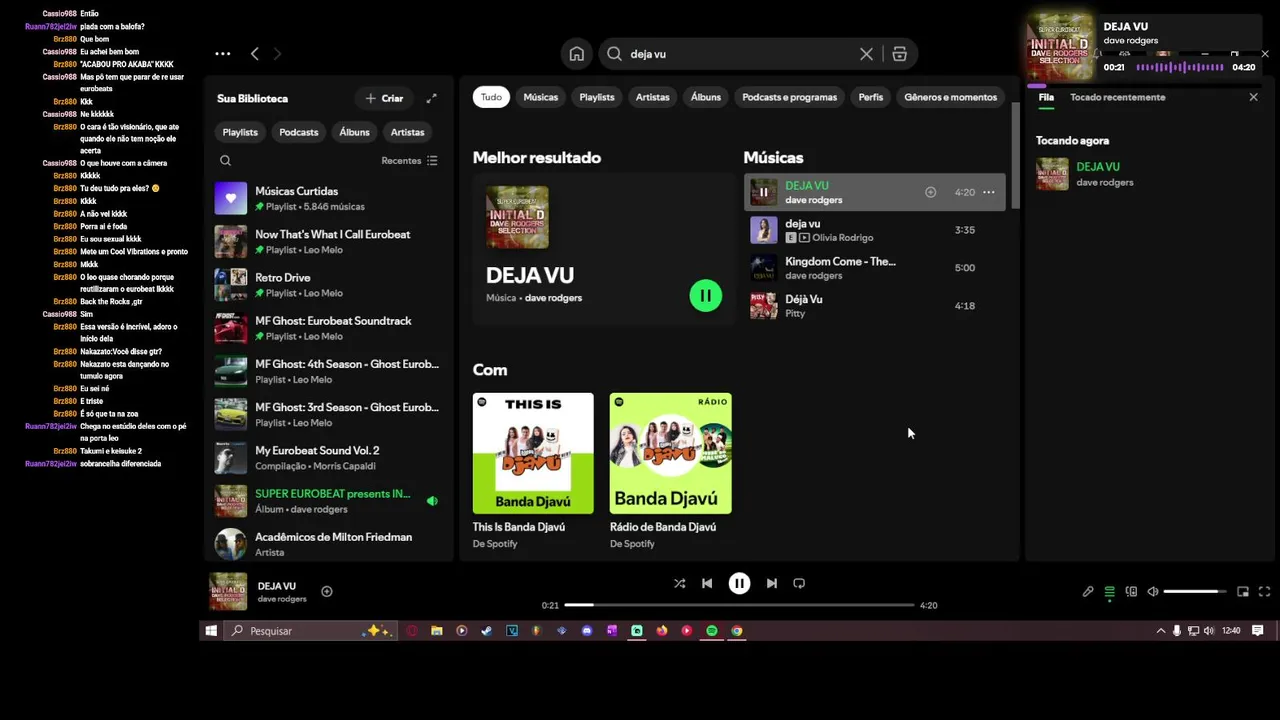This screenshot has width=1280, height=720.
Task: Filter library by Playlists chip
Action: (240, 132)
